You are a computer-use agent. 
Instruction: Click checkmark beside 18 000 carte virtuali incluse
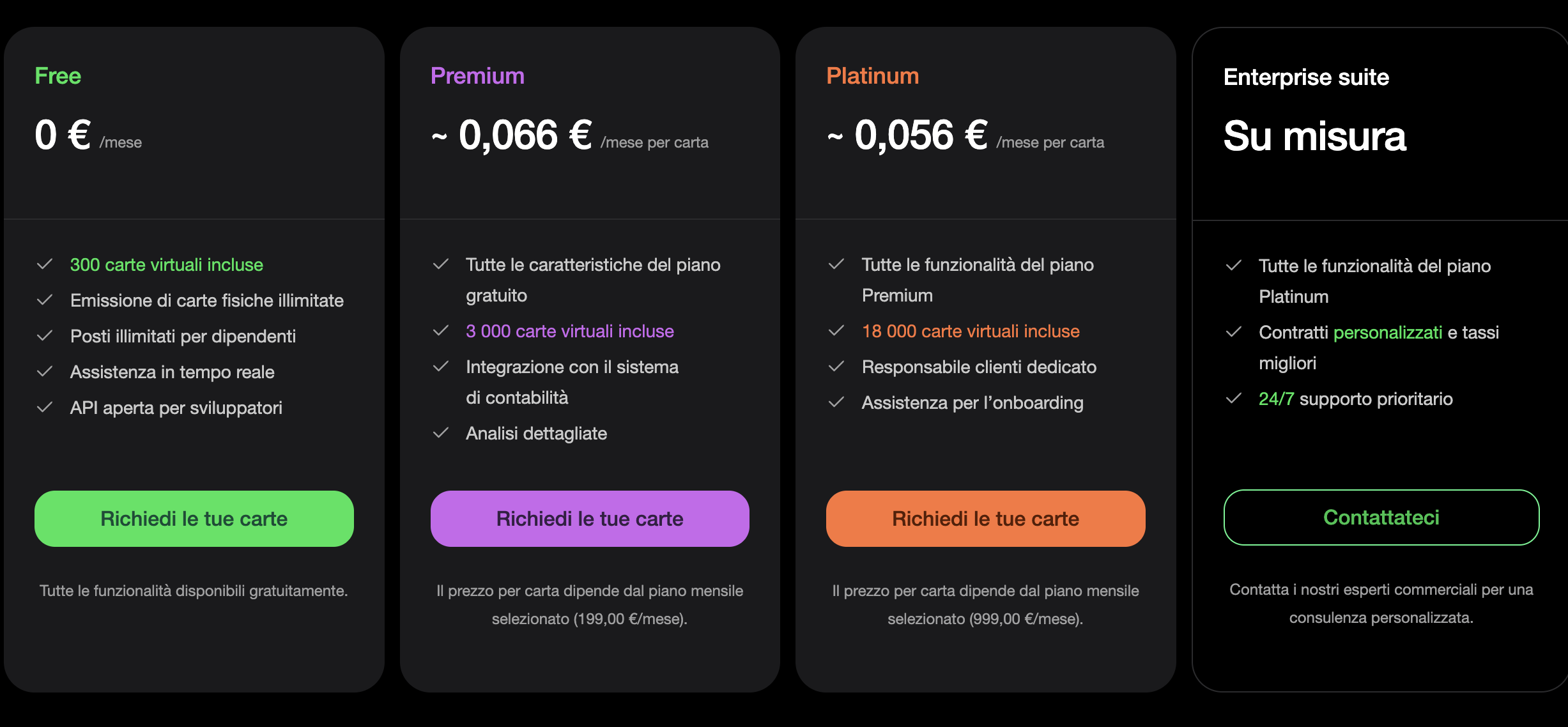pos(836,331)
